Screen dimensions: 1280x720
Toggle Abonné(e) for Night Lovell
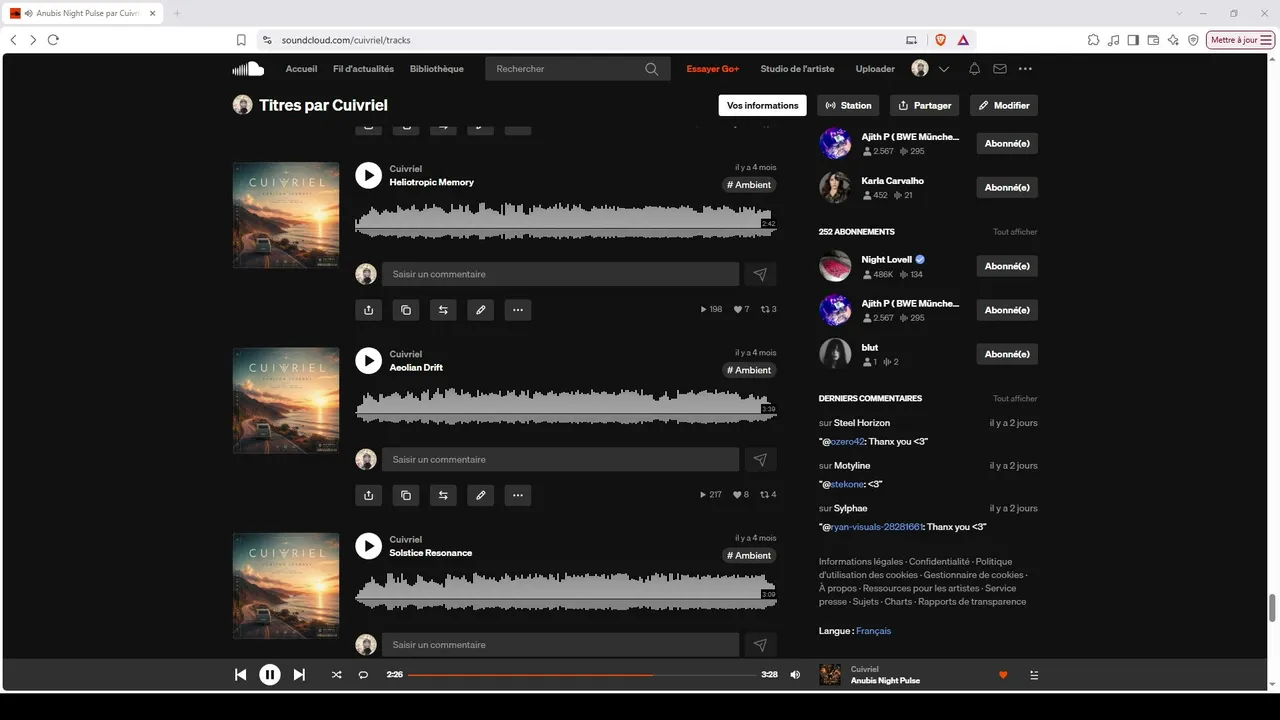coord(1007,266)
